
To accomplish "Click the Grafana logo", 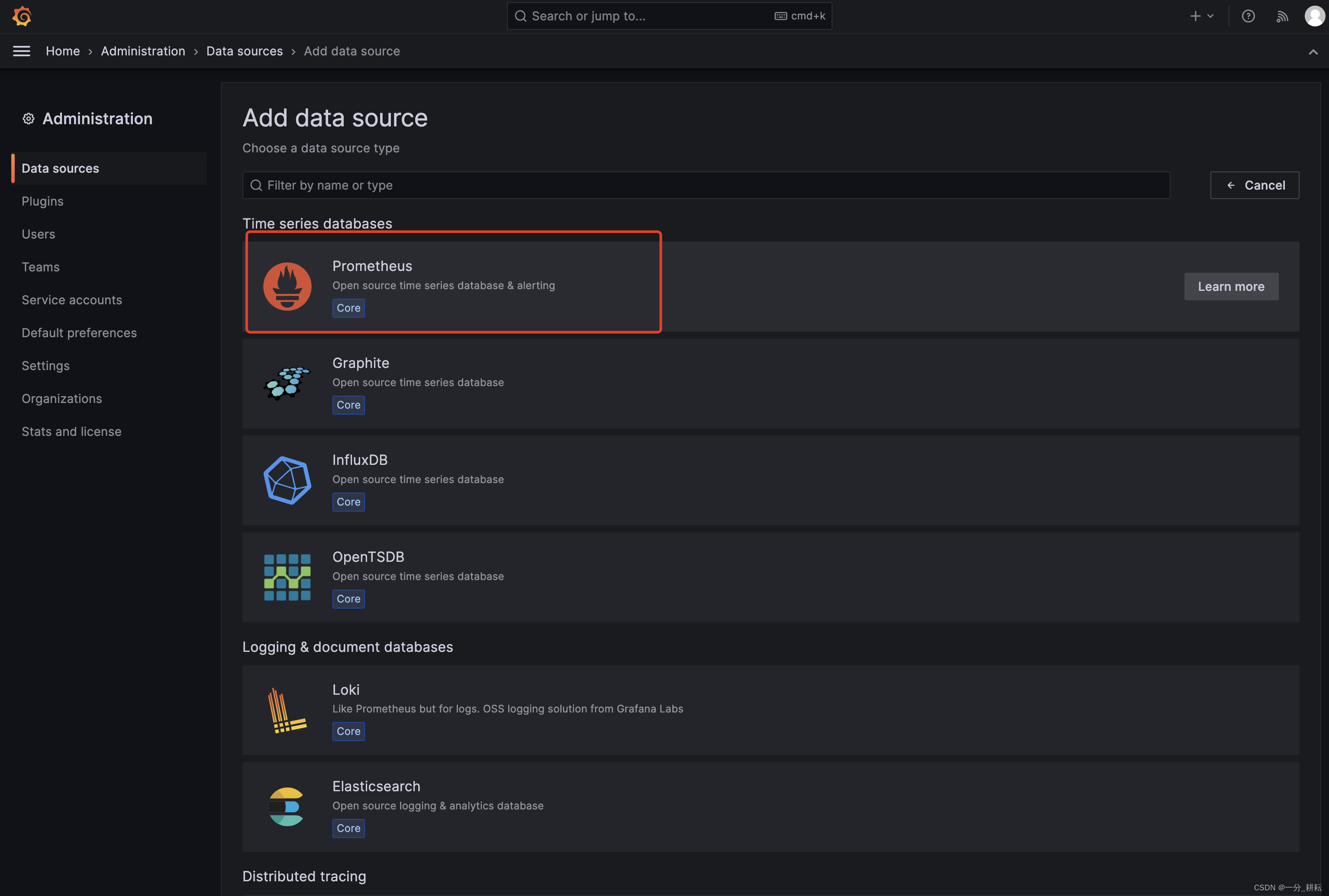I will pos(21,16).
